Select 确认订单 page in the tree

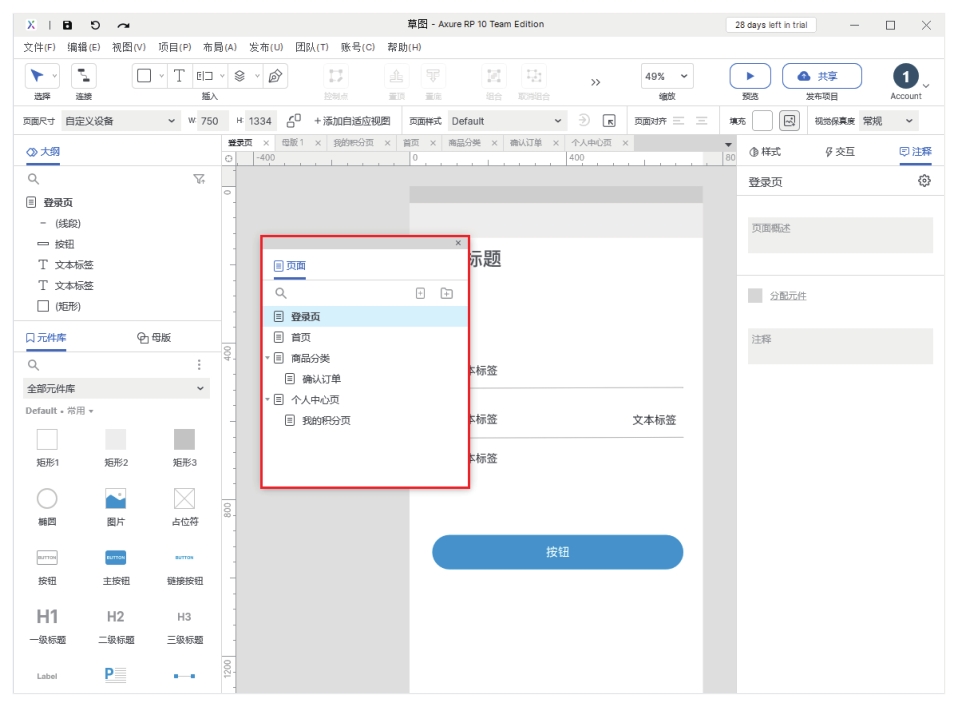(x=321, y=379)
